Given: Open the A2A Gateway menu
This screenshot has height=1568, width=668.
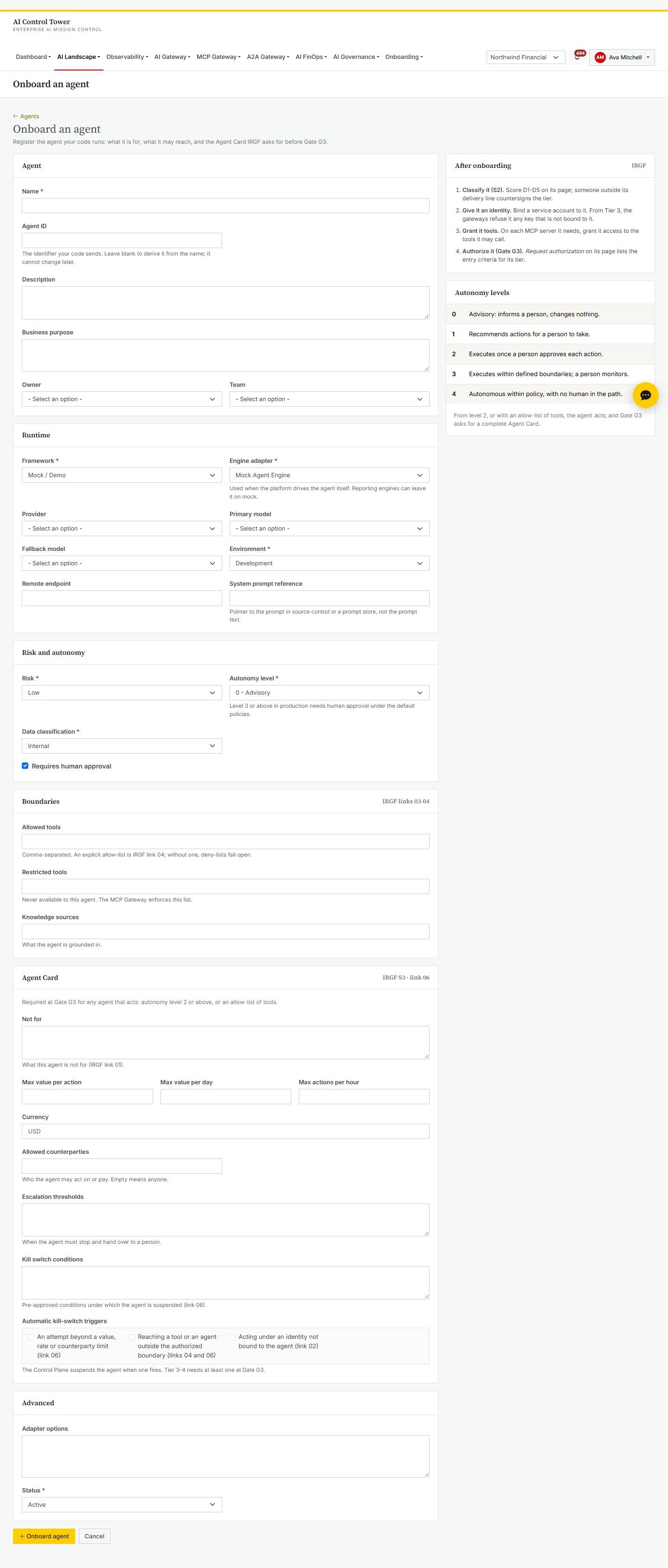Looking at the screenshot, I should [x=268, y=57].
